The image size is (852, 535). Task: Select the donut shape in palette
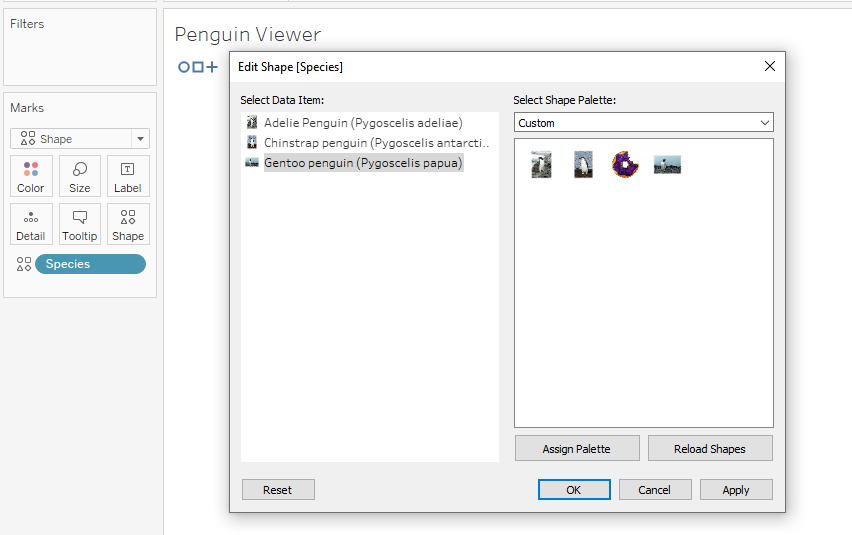[x=625, y=164]
